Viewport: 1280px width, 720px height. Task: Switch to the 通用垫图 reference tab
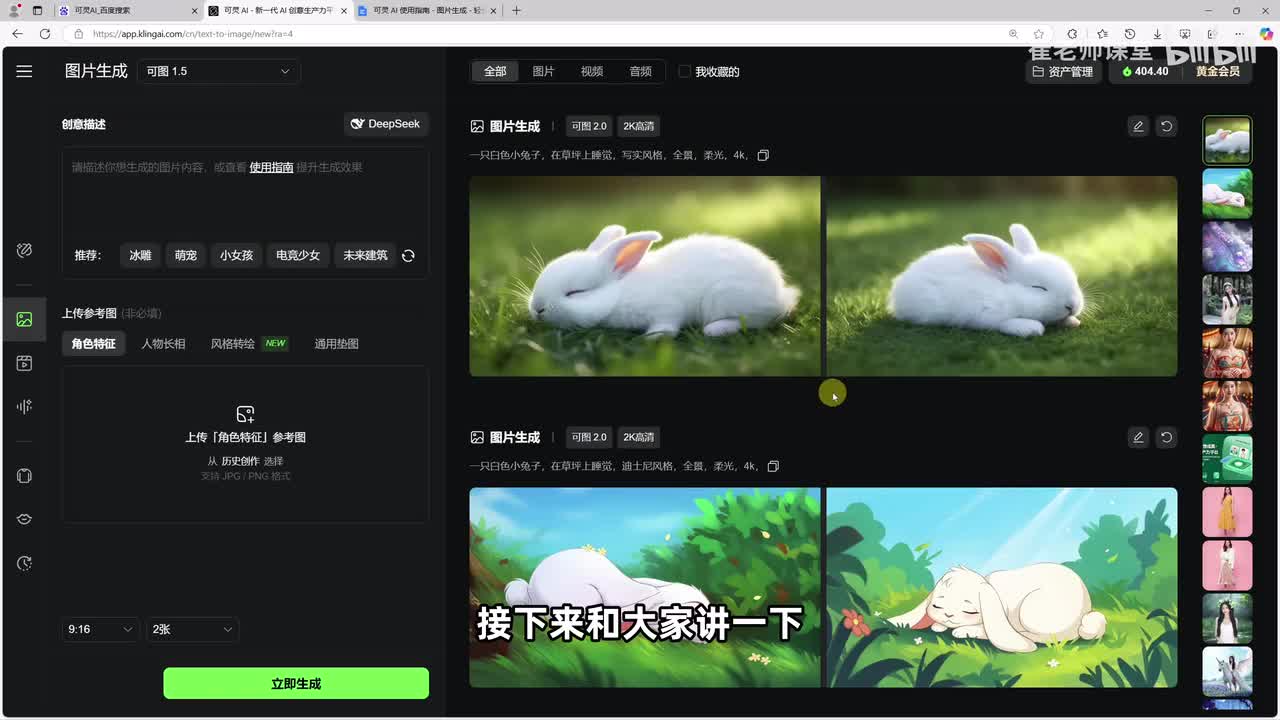click(x=336, y=343)
